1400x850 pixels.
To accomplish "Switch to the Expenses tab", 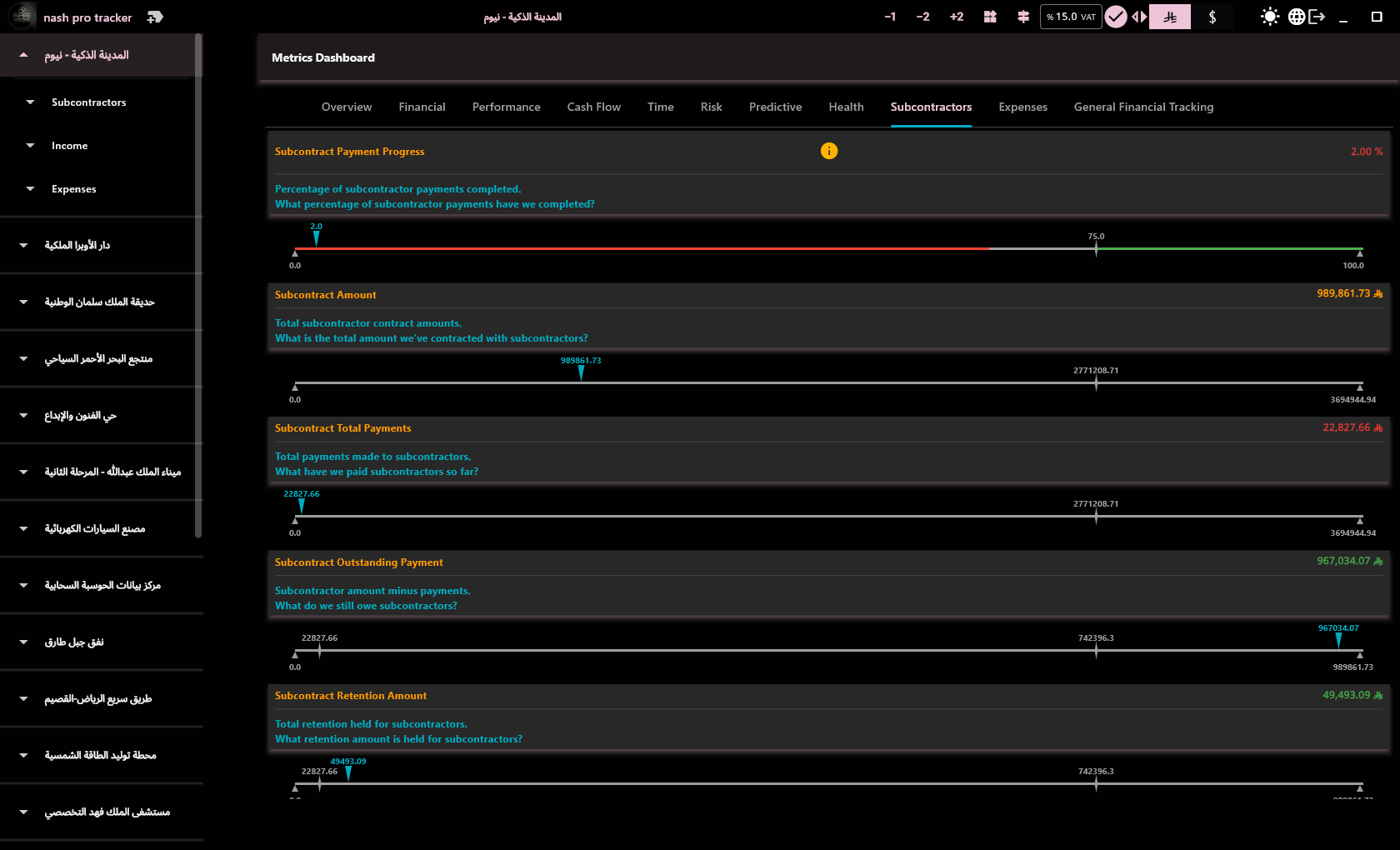I will point(1022,107).
